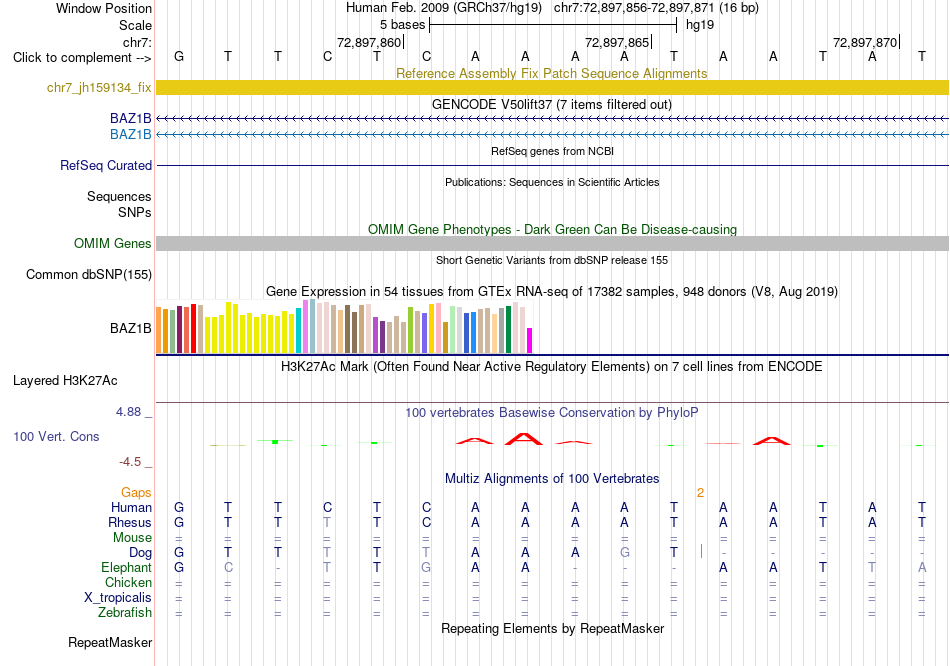This screenshot has height=666, width=950.
Task: Click the magenta bar ending the GTEx chart
Action: tap(530, 341)
